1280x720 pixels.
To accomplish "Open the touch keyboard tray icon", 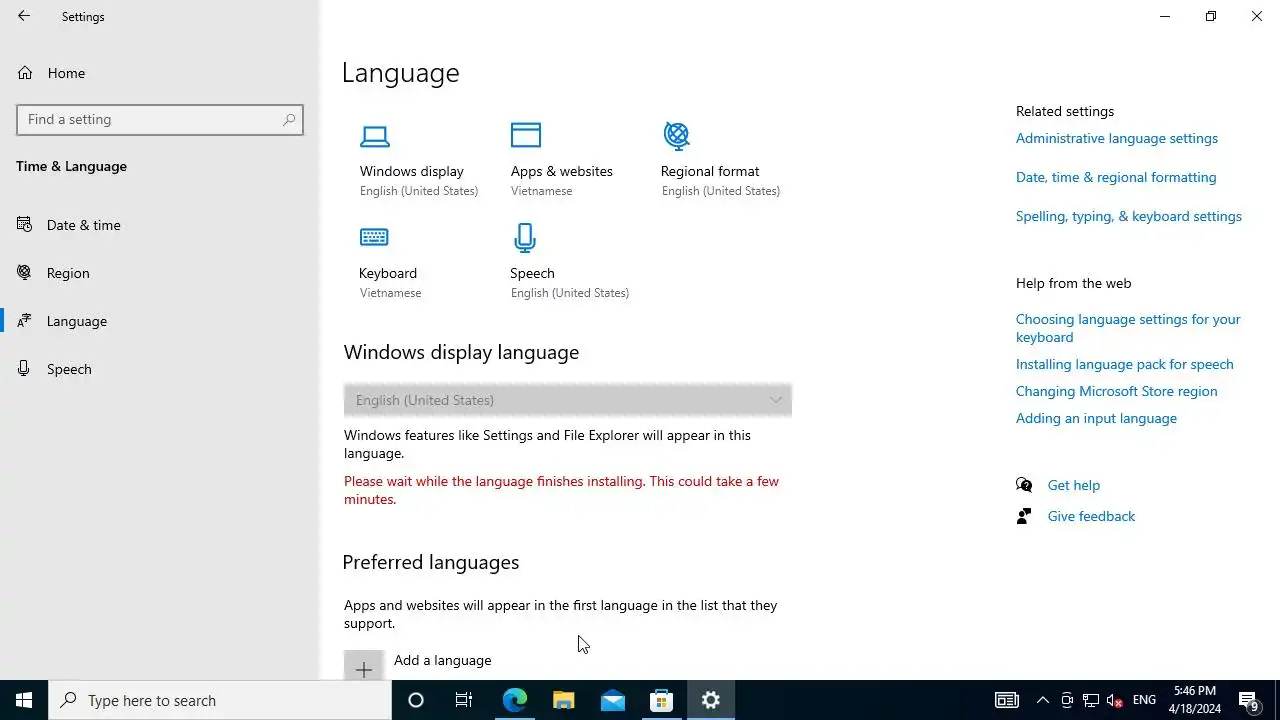I will [x=1007, y=700].
